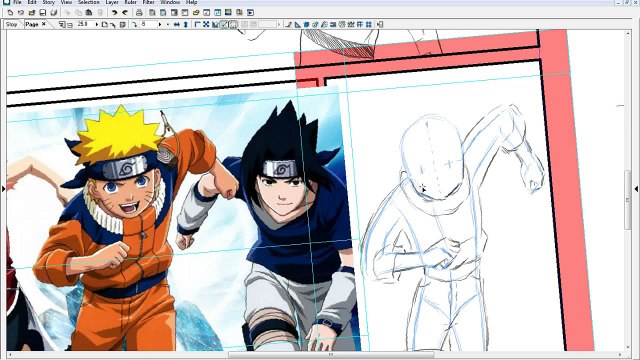Open the Help menu
The width and height of the screenshot is (640, 360).
[x=192, y=2]
